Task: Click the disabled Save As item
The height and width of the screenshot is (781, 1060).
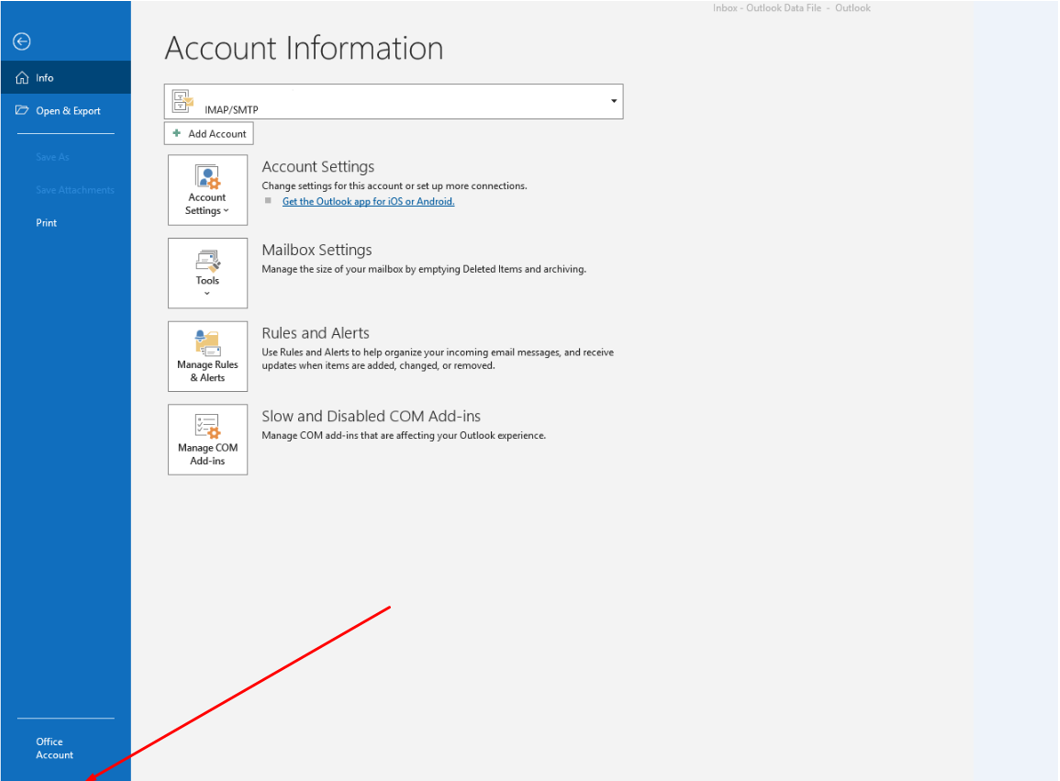Action: [x=53, y=157]
